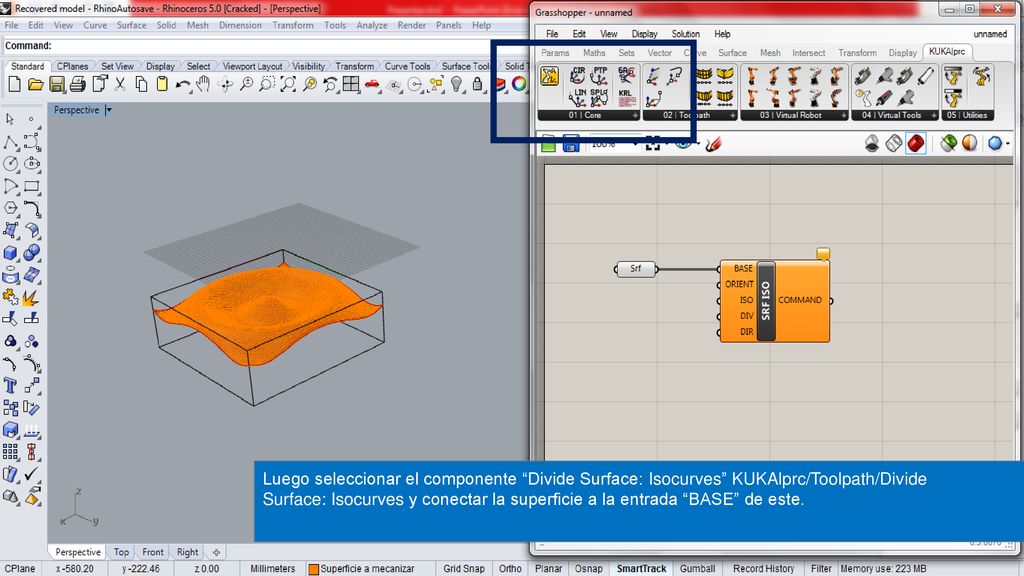Click the Copy icon in Rhino toolbar
The height and width of the screenshot is (576, 1024).
tap(141, 84)
